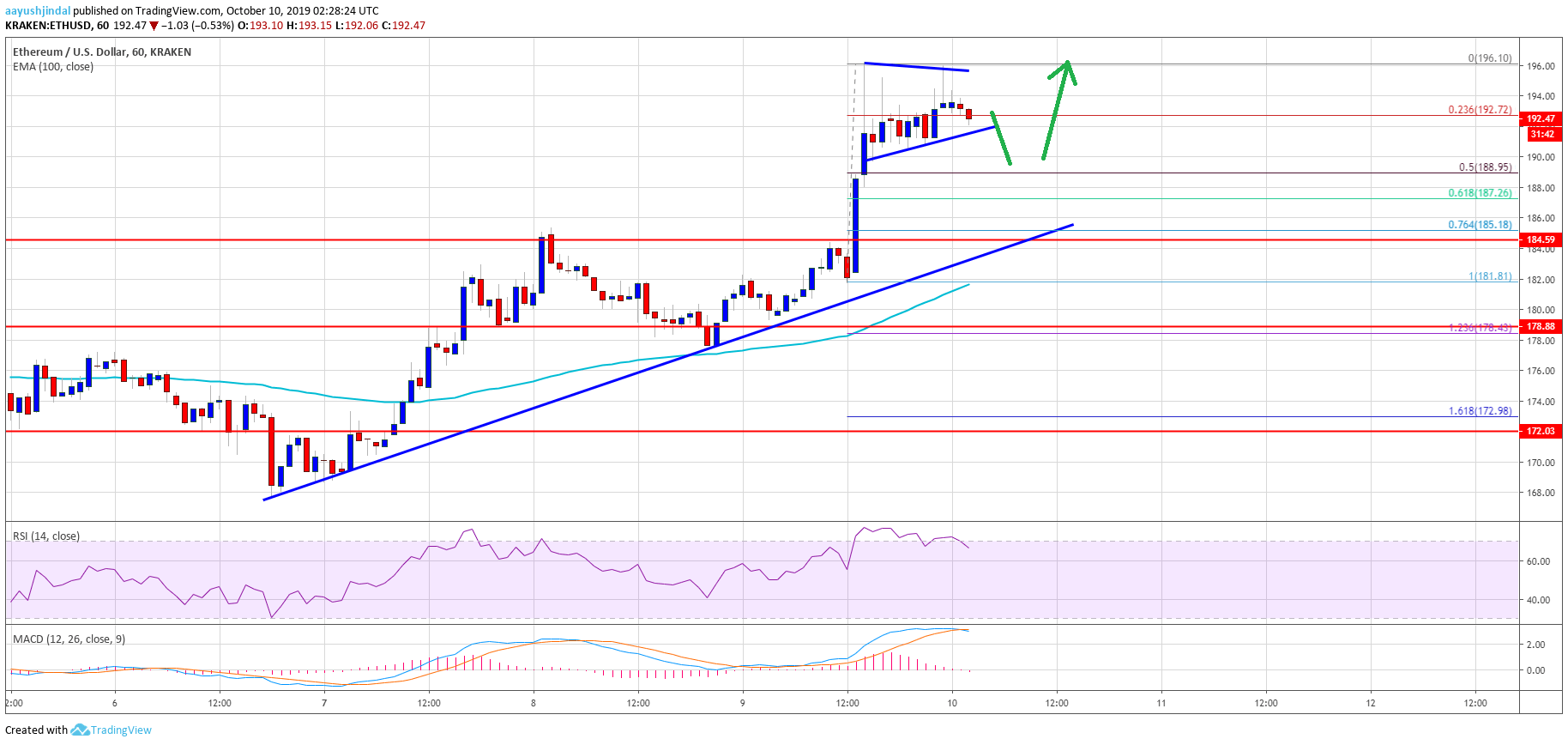The image size is (1568, 745).
Task: Select the 1(181.81) Fibonacci label
Action: click(1490, 276)
